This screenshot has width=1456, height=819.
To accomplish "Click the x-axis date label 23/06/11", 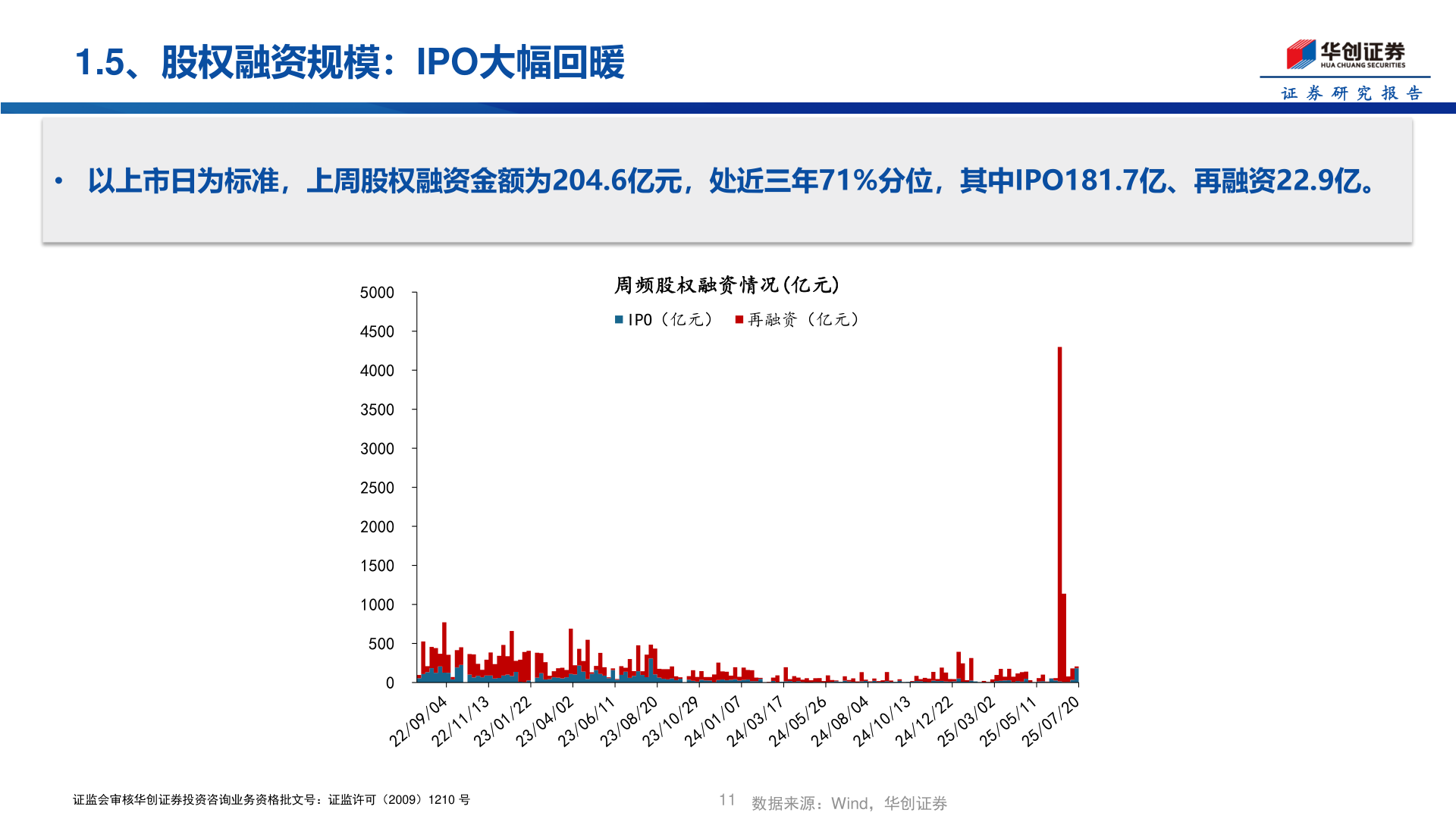I will coord(587,722).
